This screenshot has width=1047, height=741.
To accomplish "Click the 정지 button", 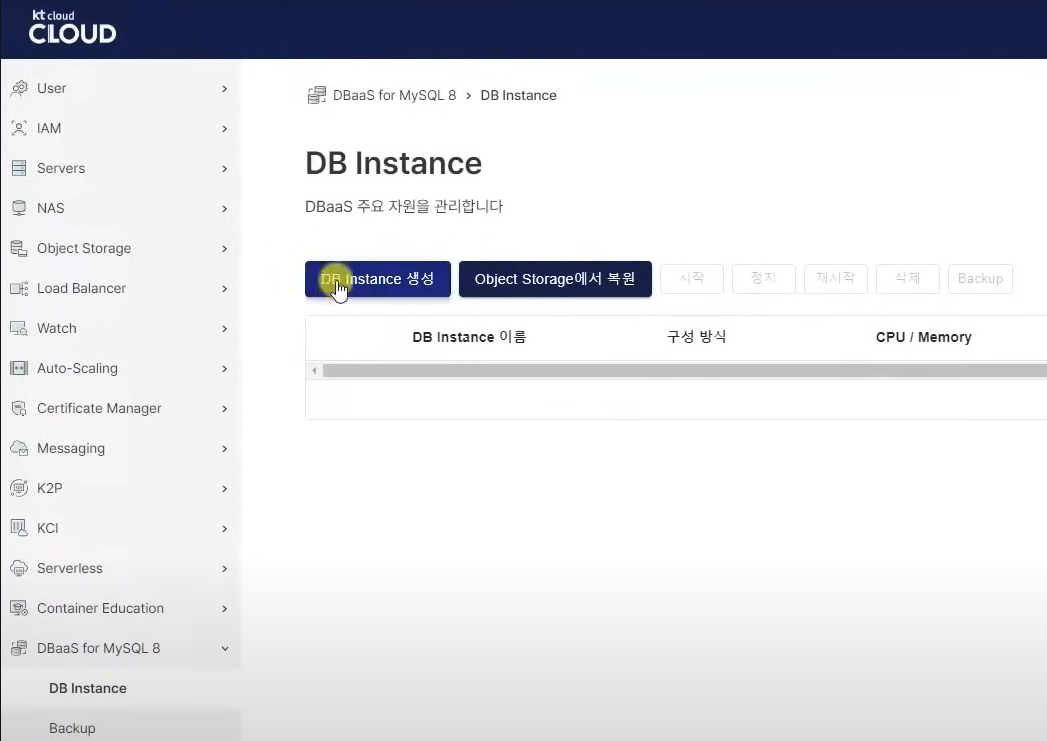I will 764,278.
